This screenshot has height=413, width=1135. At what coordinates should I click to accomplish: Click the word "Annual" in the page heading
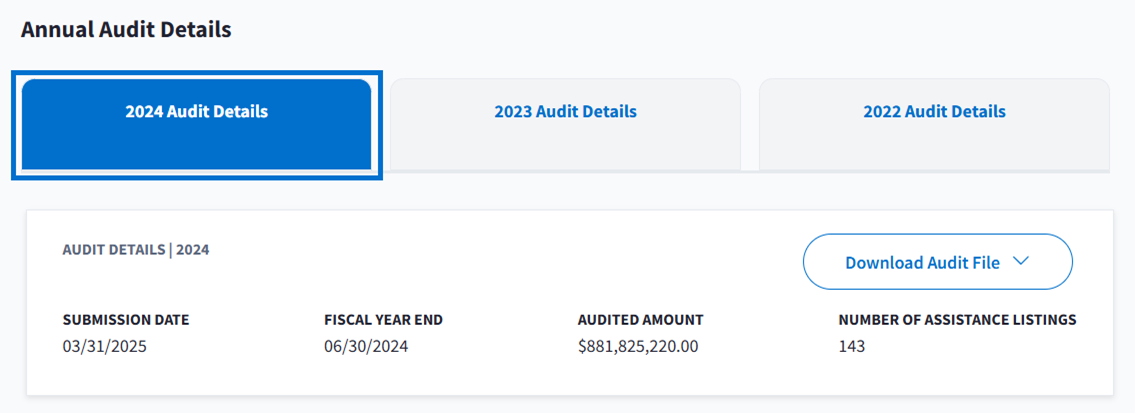coord(57,29)
